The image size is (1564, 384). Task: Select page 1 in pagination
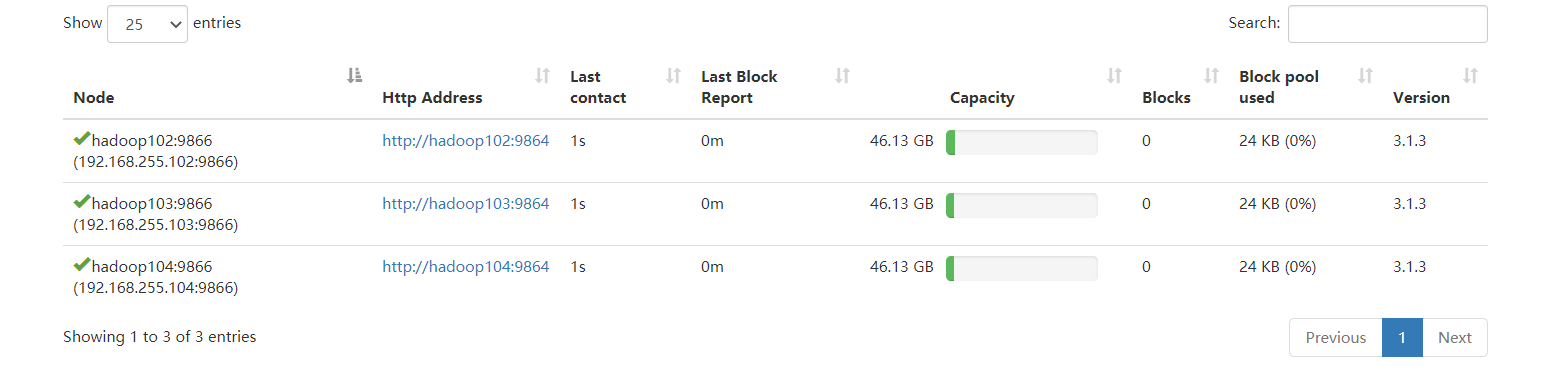click(x=1402, y=338)
